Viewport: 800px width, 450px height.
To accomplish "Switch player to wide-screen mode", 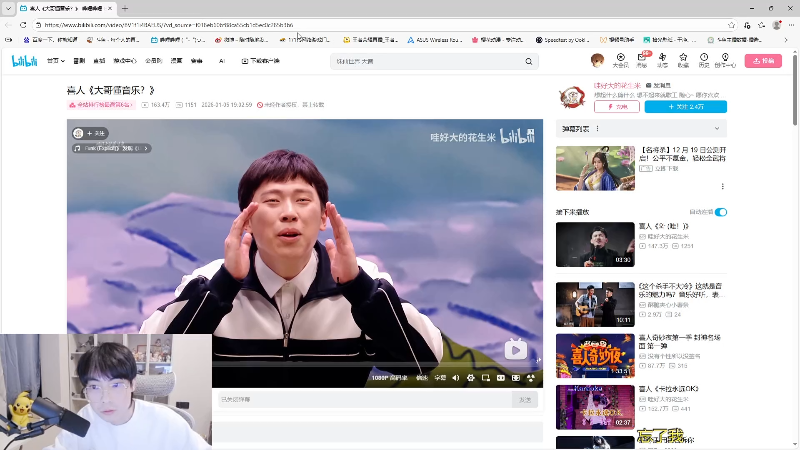I will [x=501, y=378].
